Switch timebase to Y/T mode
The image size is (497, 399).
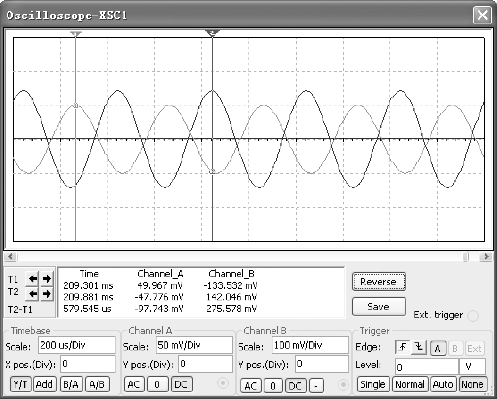click(x=20, y=384)
